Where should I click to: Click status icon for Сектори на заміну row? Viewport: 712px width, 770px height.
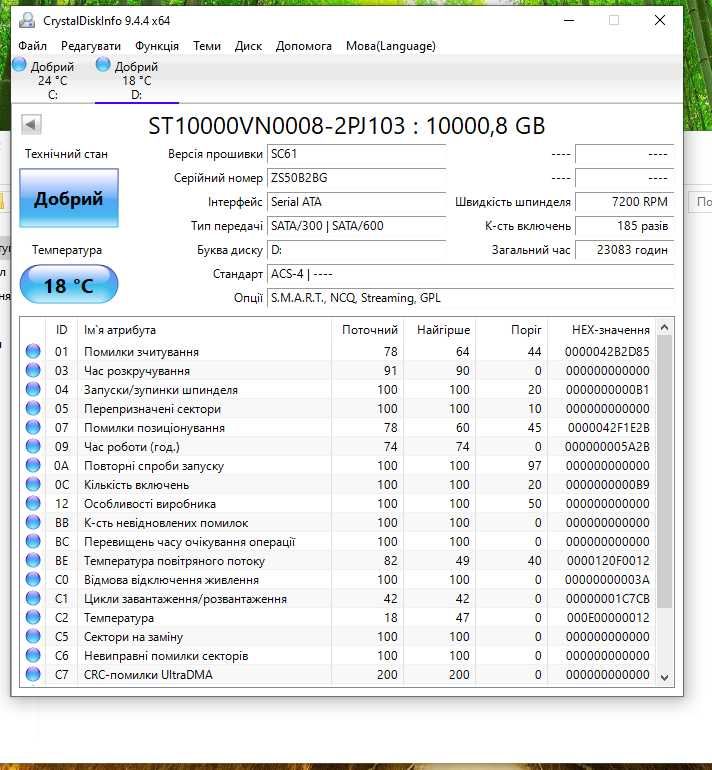33,636
